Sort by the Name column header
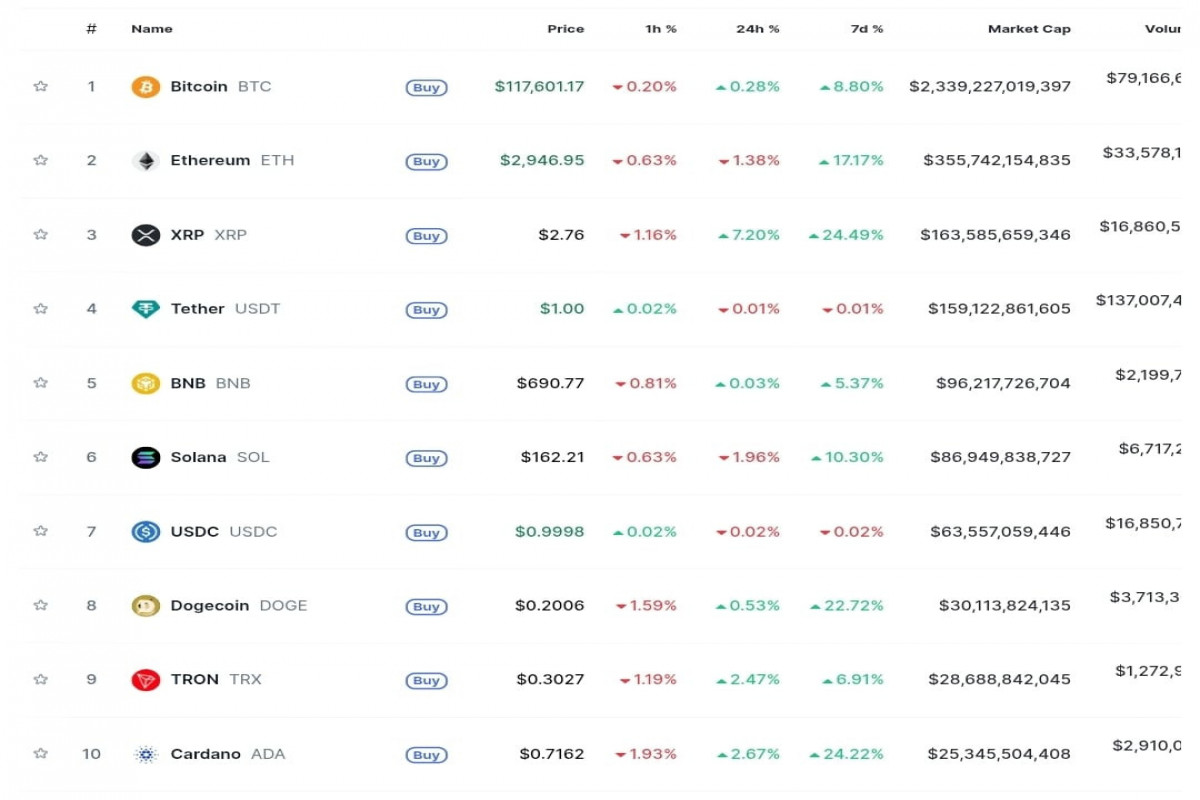This screenshot has width=1200, height=800. [x=152, y=29]
